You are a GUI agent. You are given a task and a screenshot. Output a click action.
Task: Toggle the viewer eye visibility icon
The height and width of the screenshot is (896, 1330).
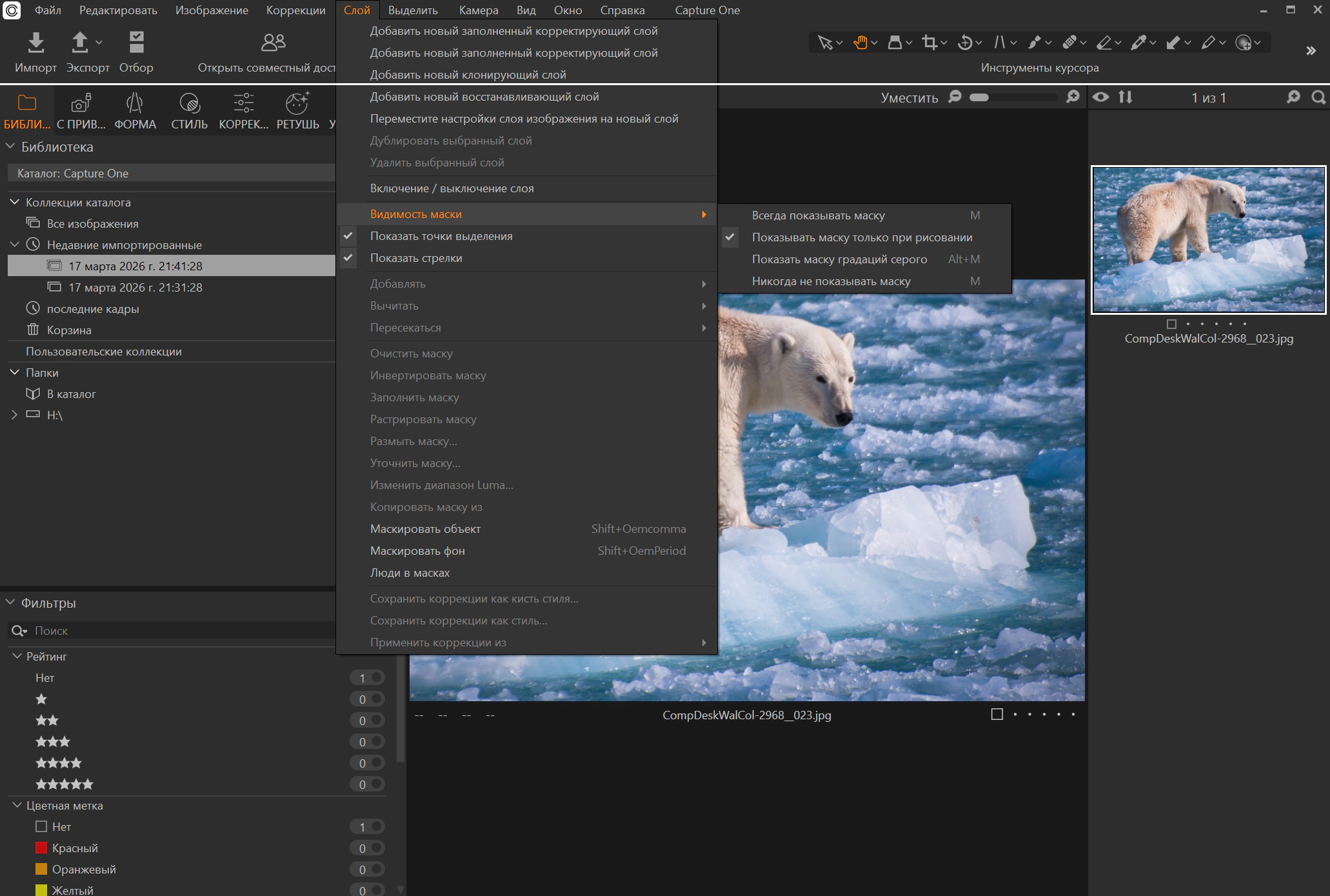click(1100, 97)
